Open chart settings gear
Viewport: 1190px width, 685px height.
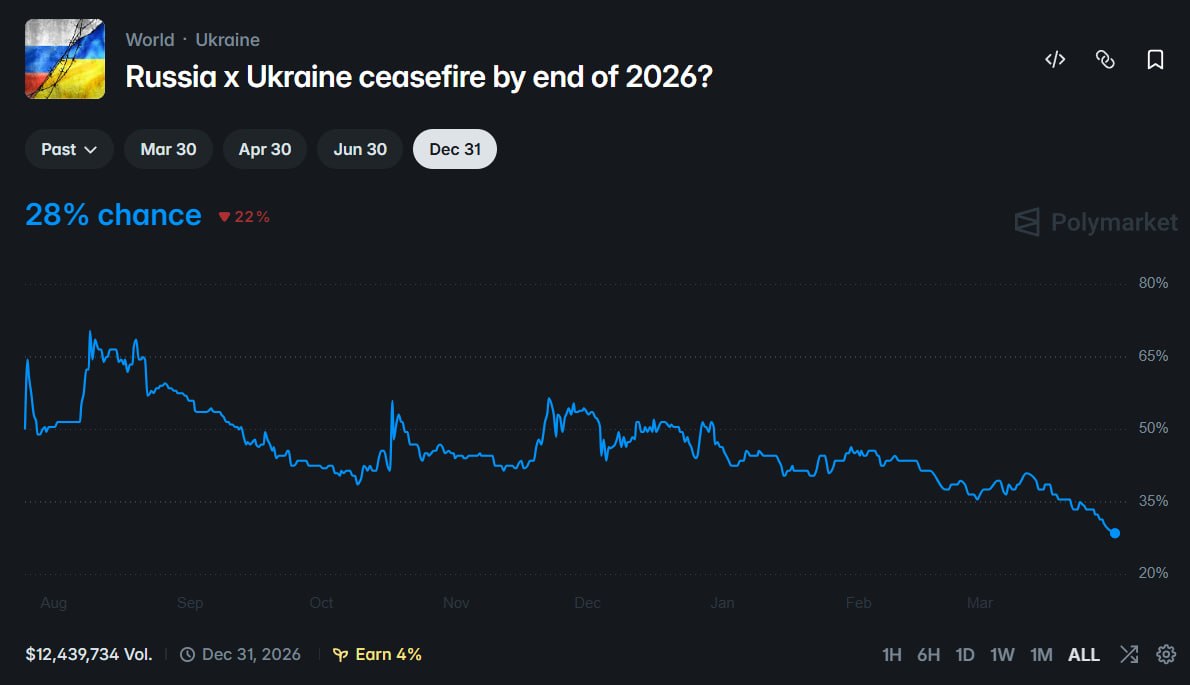pos(1166,654)
